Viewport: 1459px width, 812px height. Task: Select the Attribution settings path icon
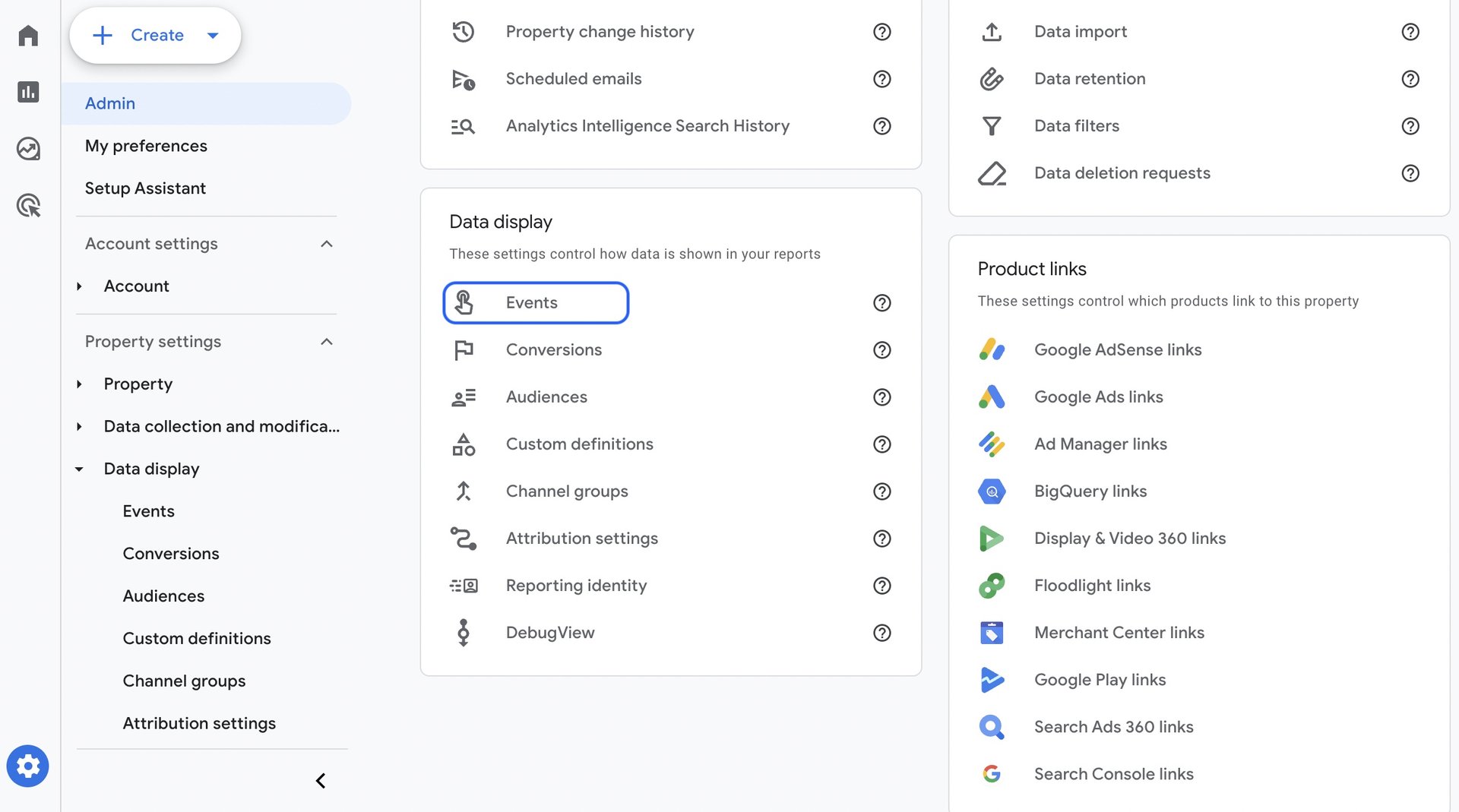[464, 539]
